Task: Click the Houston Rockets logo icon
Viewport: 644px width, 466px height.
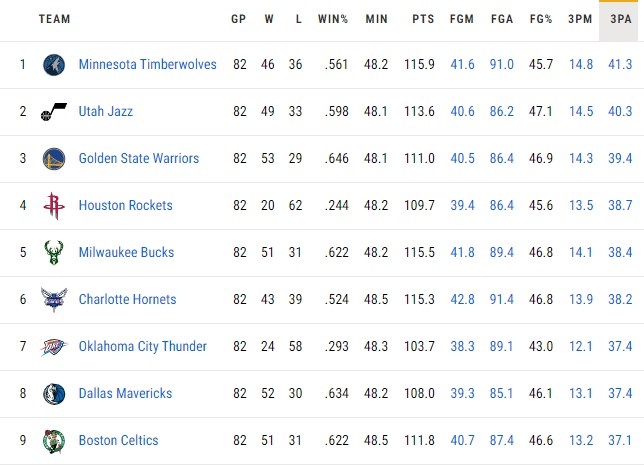Action: click(53, 206)
